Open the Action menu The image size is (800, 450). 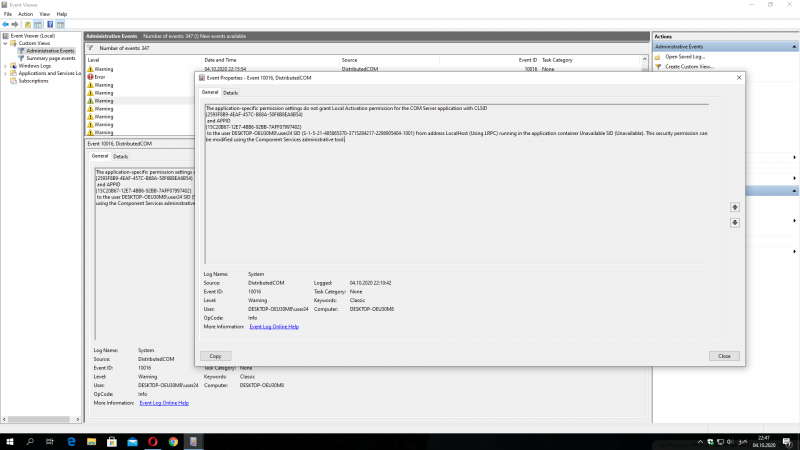click(25, 14)
